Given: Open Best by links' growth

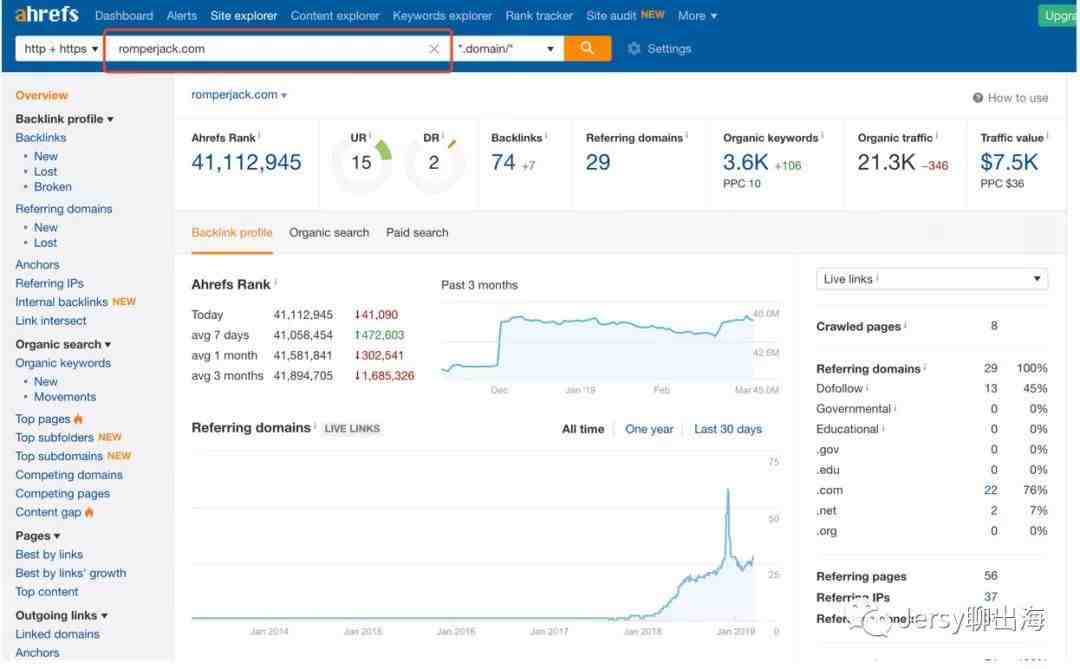Looking at the screenshot, I should [x=71, y=573].
